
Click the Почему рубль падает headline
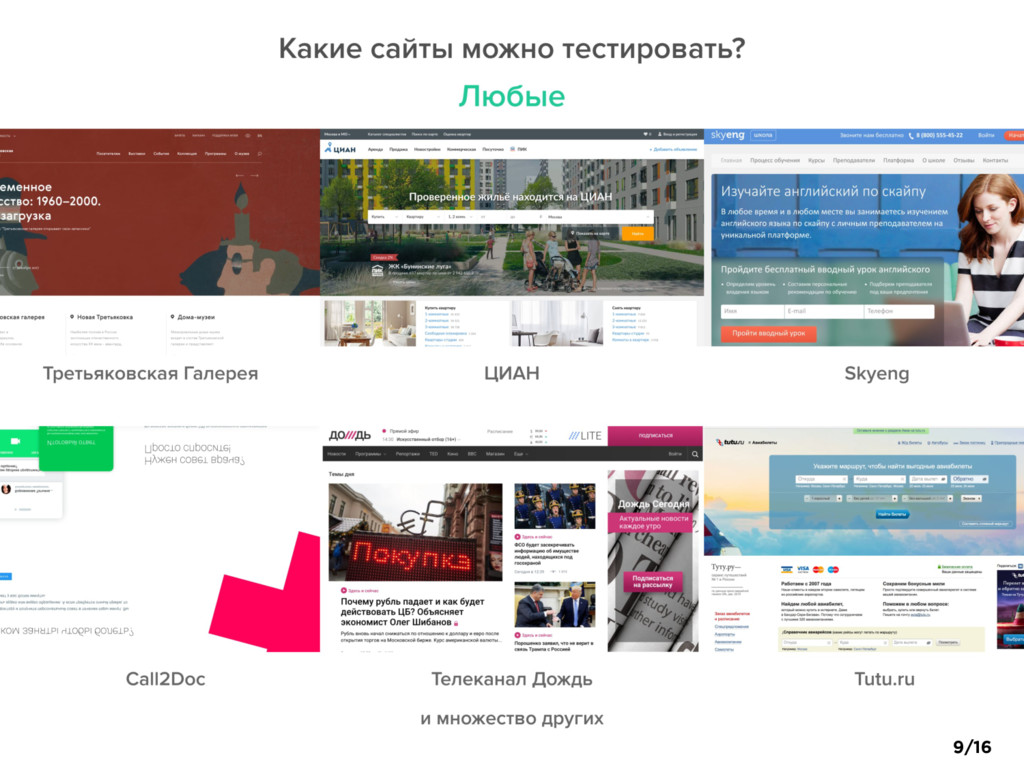tap(413, 612)
